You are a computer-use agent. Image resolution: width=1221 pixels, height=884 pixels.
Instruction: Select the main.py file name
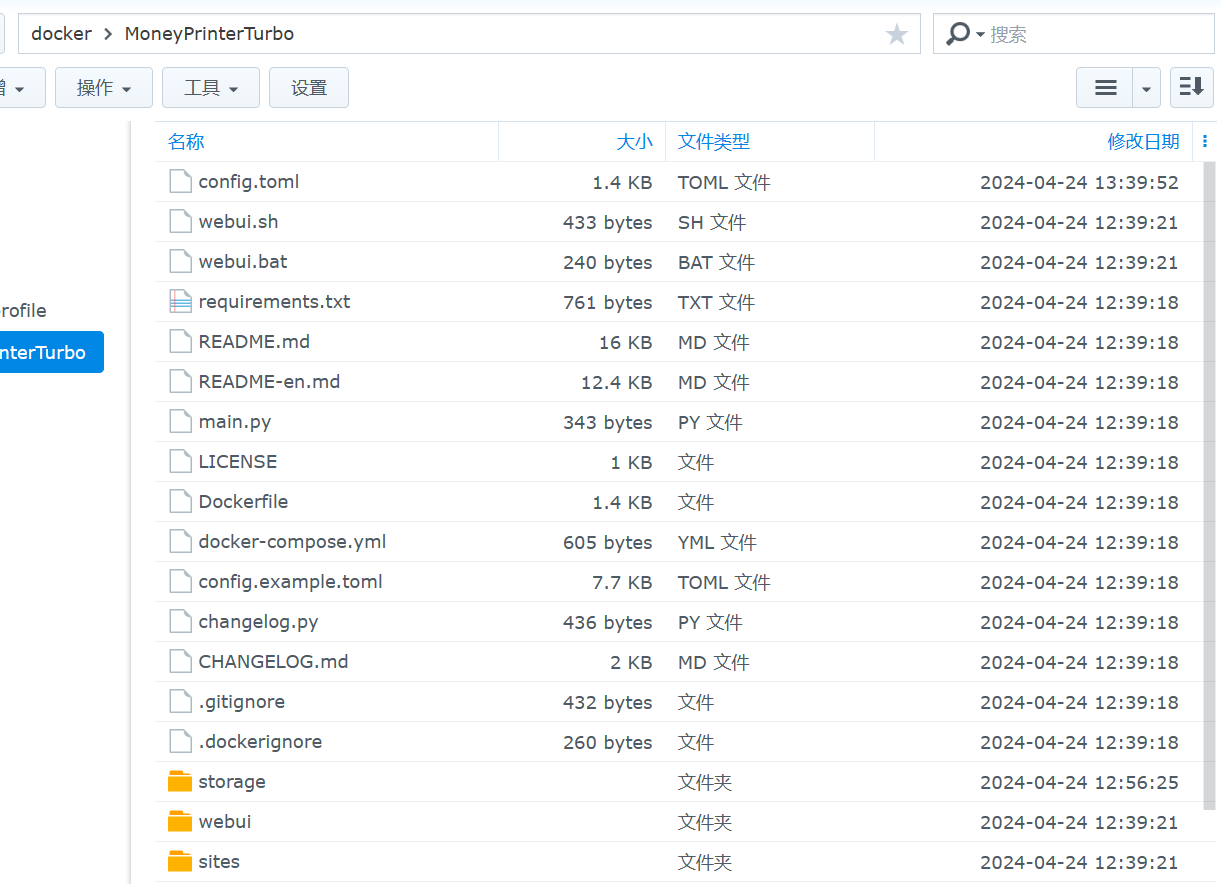tap(235, 422)
